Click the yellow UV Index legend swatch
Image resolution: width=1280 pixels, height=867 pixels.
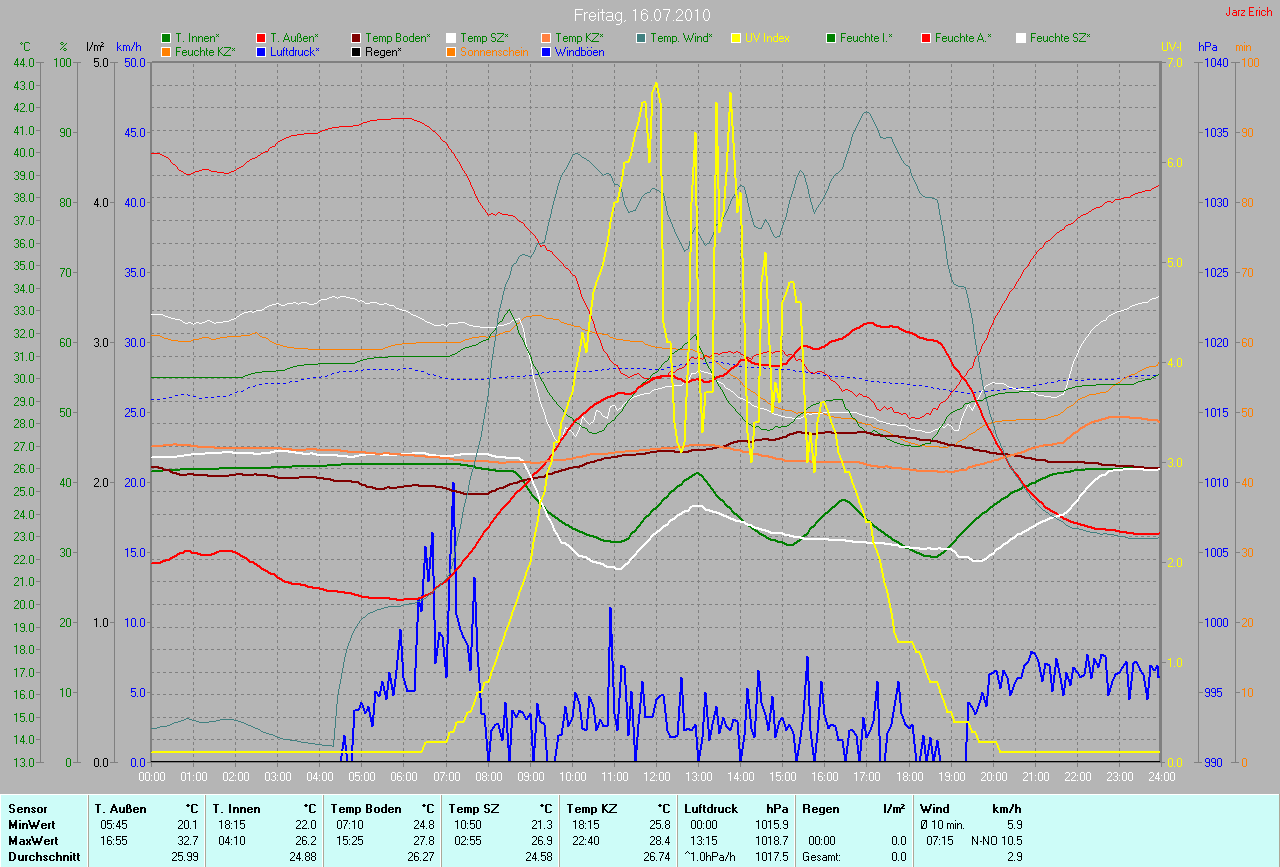(x=737, y=38)
